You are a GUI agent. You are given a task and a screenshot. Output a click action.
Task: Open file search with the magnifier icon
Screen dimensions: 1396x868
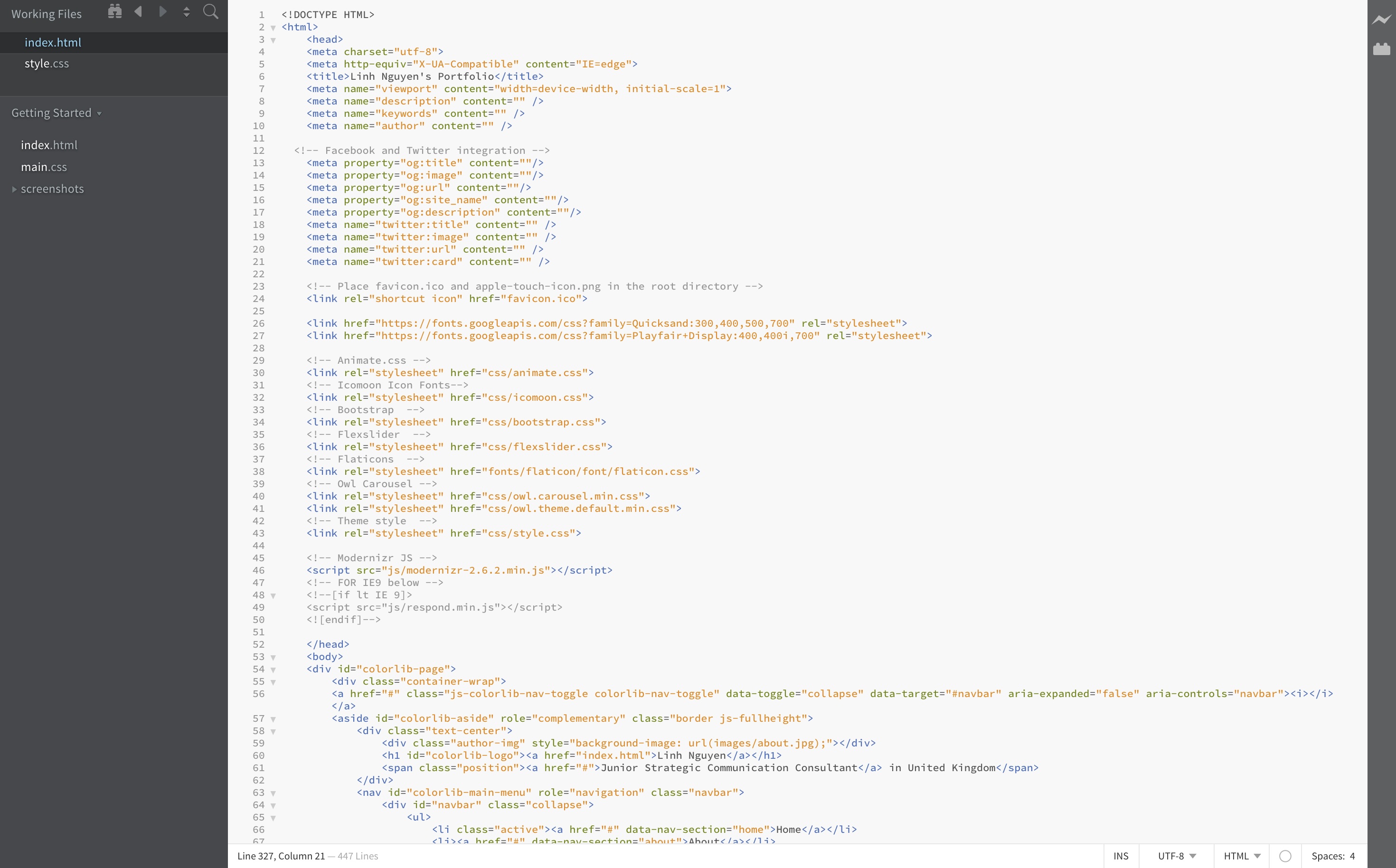coord(210,11)
